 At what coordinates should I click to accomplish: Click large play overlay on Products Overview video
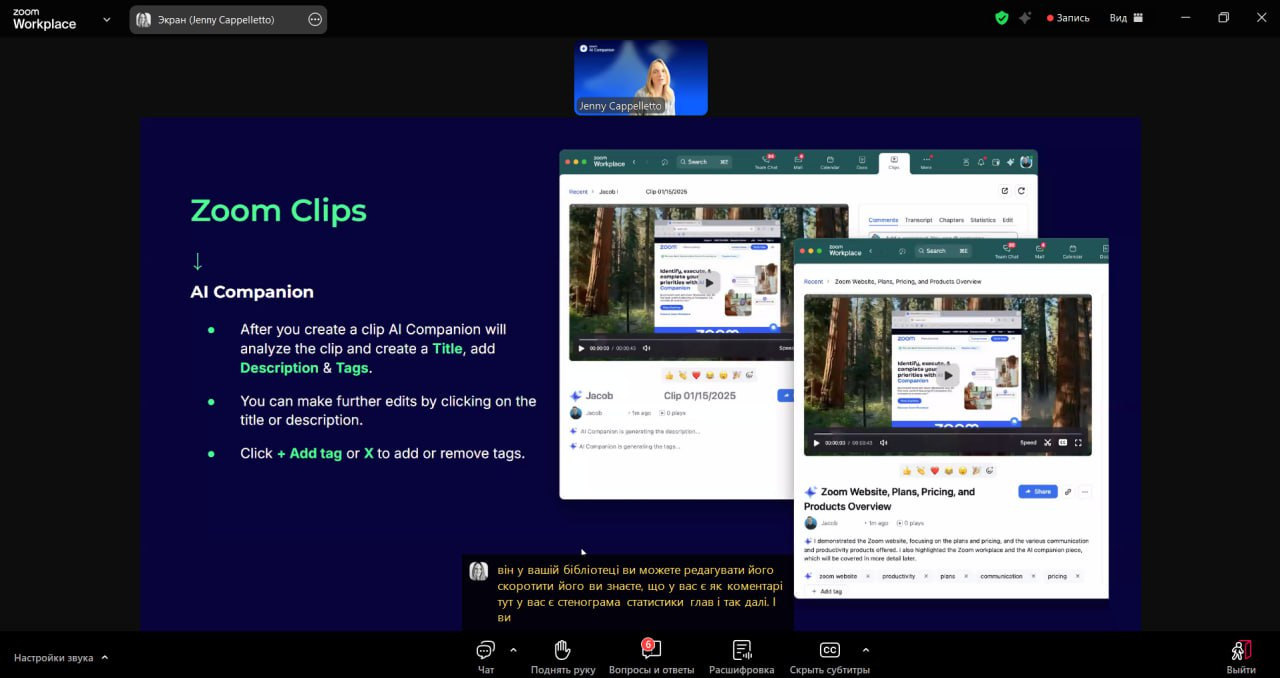947,374
